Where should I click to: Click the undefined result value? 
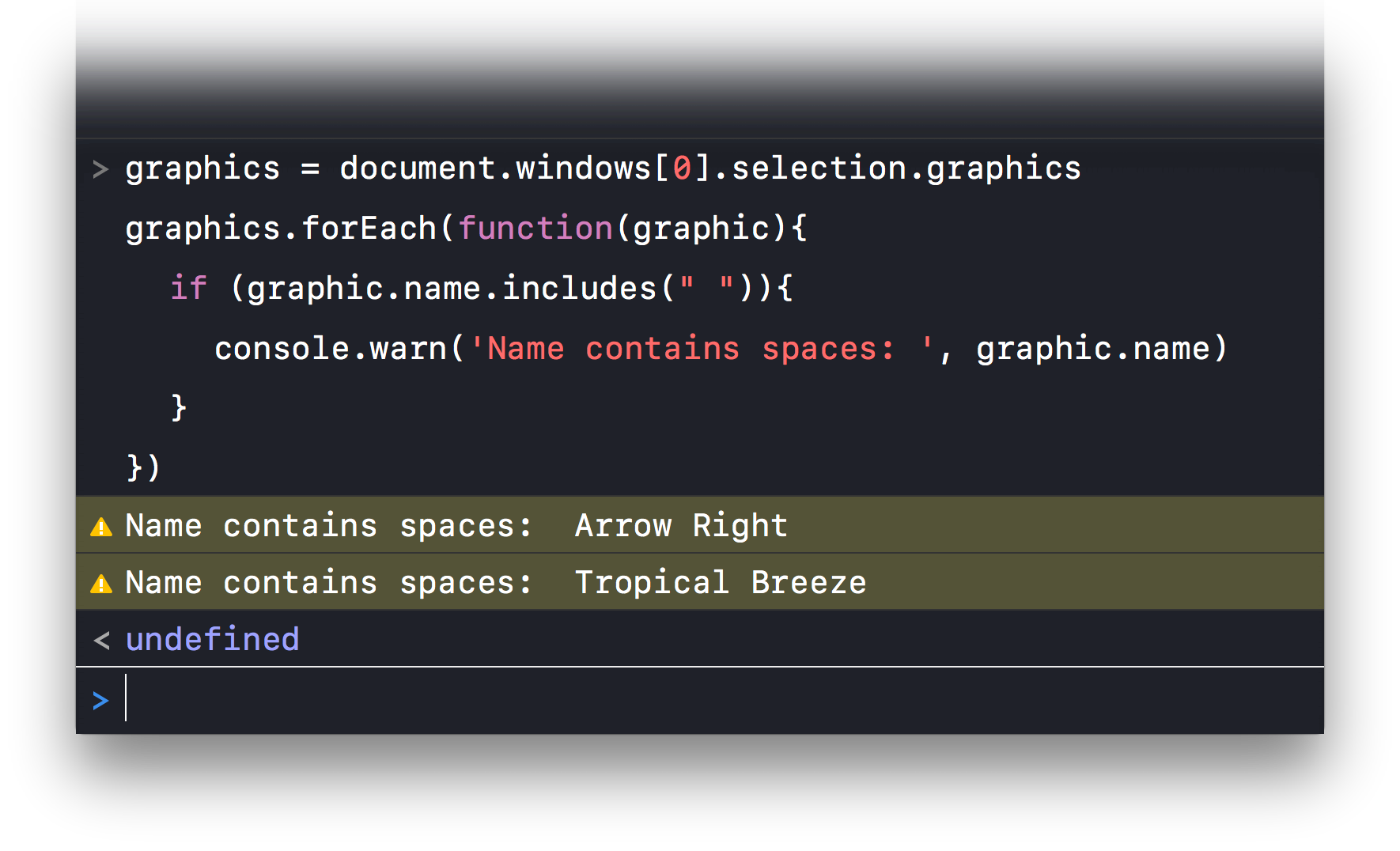point(212,640)
